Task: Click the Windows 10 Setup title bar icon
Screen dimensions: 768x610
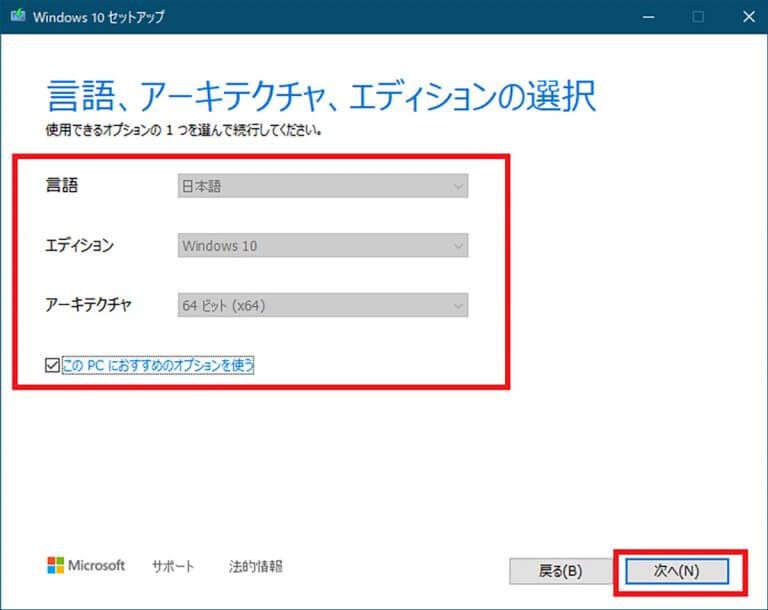Action: (18, 16)
